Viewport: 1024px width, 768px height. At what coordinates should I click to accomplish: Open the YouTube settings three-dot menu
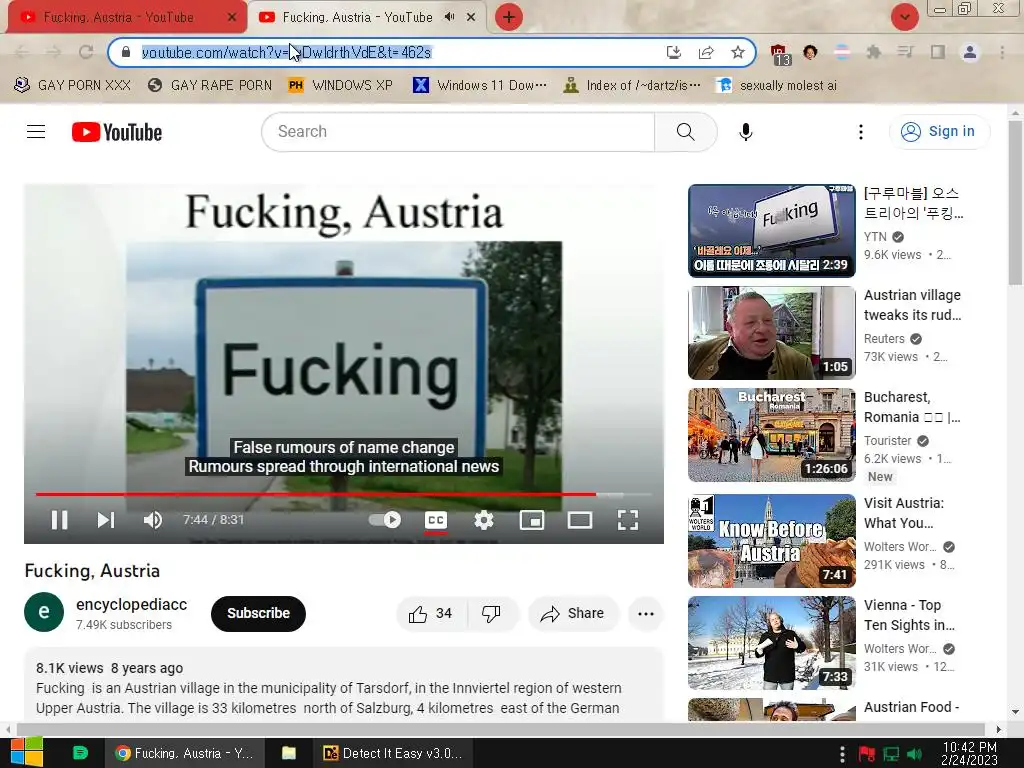tap(861, 132)
